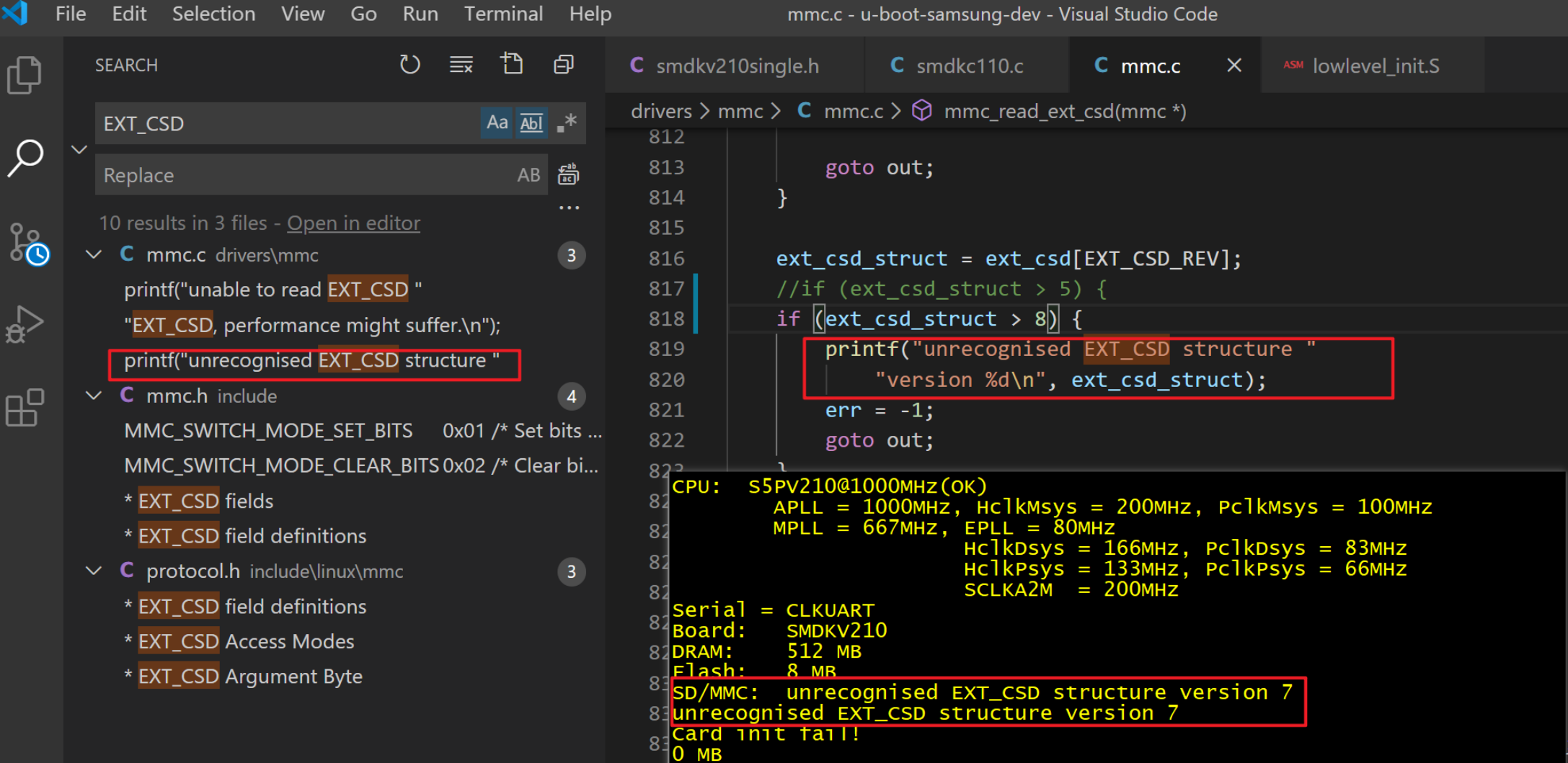The image size is (1568, 763).
Task: Open result 'unrecognised EXT_CSD structure'
Action: click(x=311, y=360)
